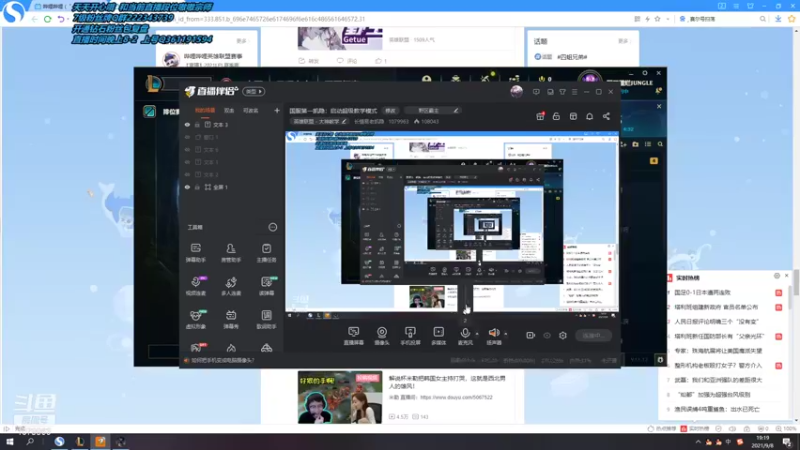Screen dimensions: 800x450
Task: Edit the 英雄联盟 category tag
Action: 319,121
